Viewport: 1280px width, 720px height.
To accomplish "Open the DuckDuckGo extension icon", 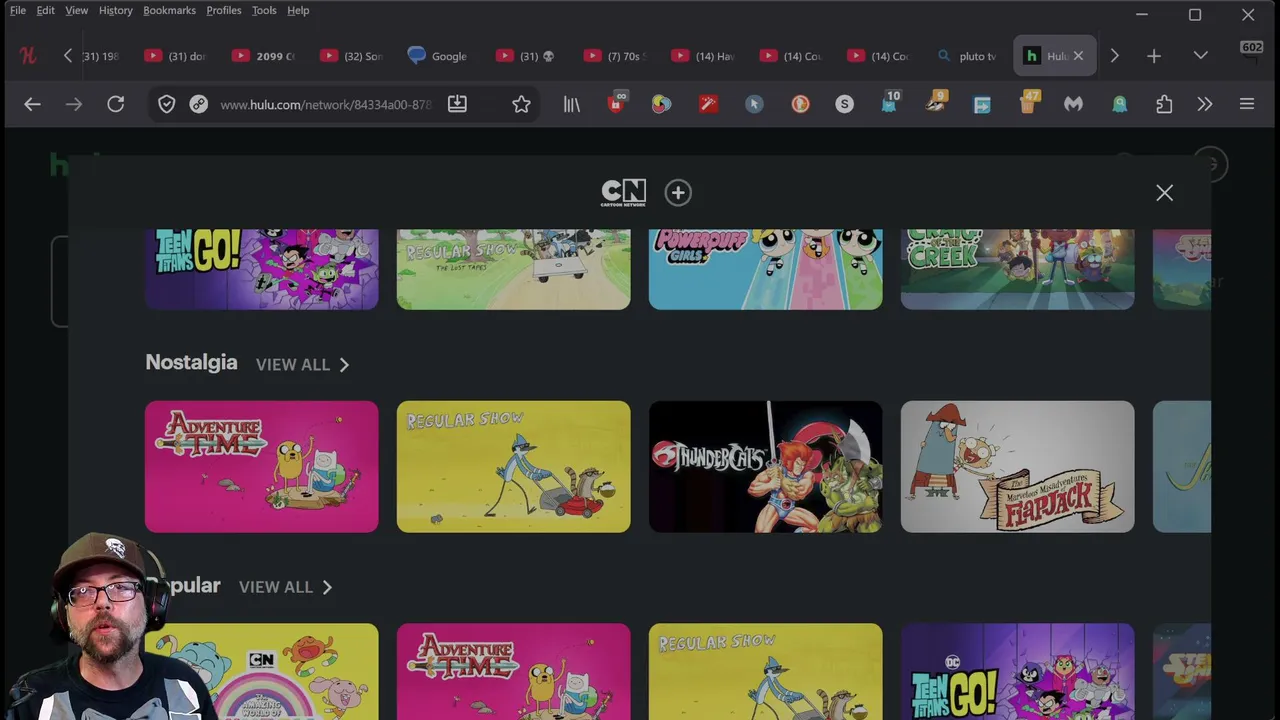I will tap(800, 104).
